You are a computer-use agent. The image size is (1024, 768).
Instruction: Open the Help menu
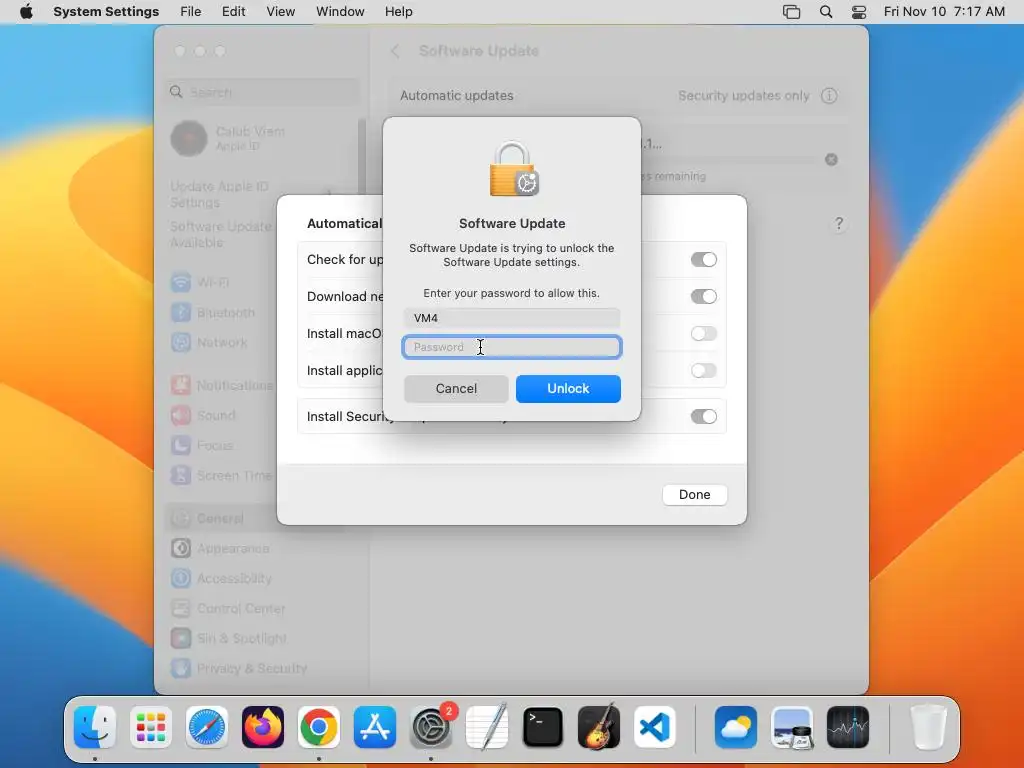(398, 12)
